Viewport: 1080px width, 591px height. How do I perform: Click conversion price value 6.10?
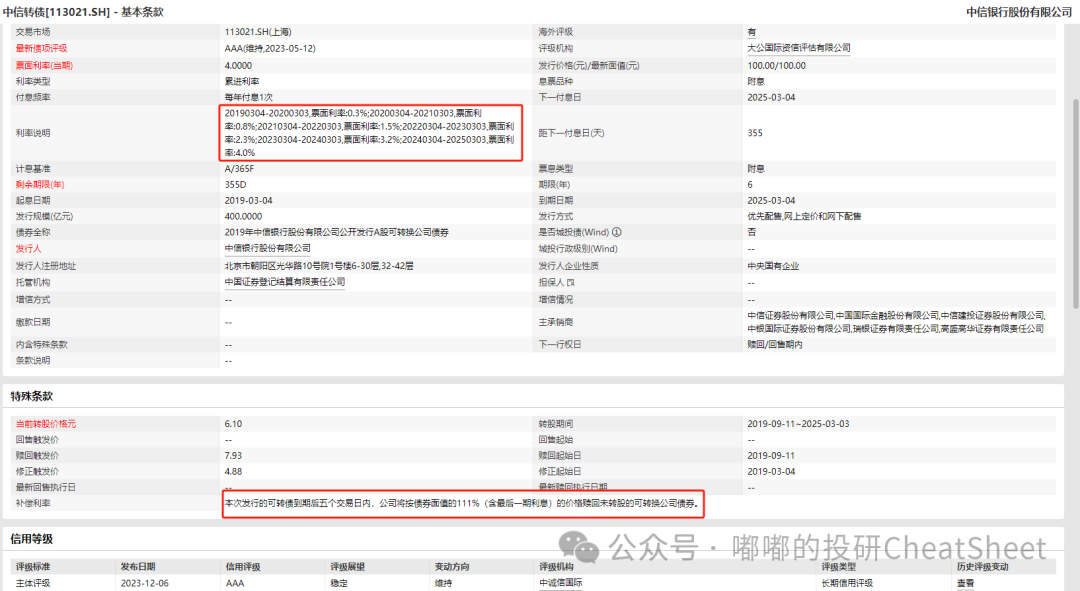(x=233, y=424)
